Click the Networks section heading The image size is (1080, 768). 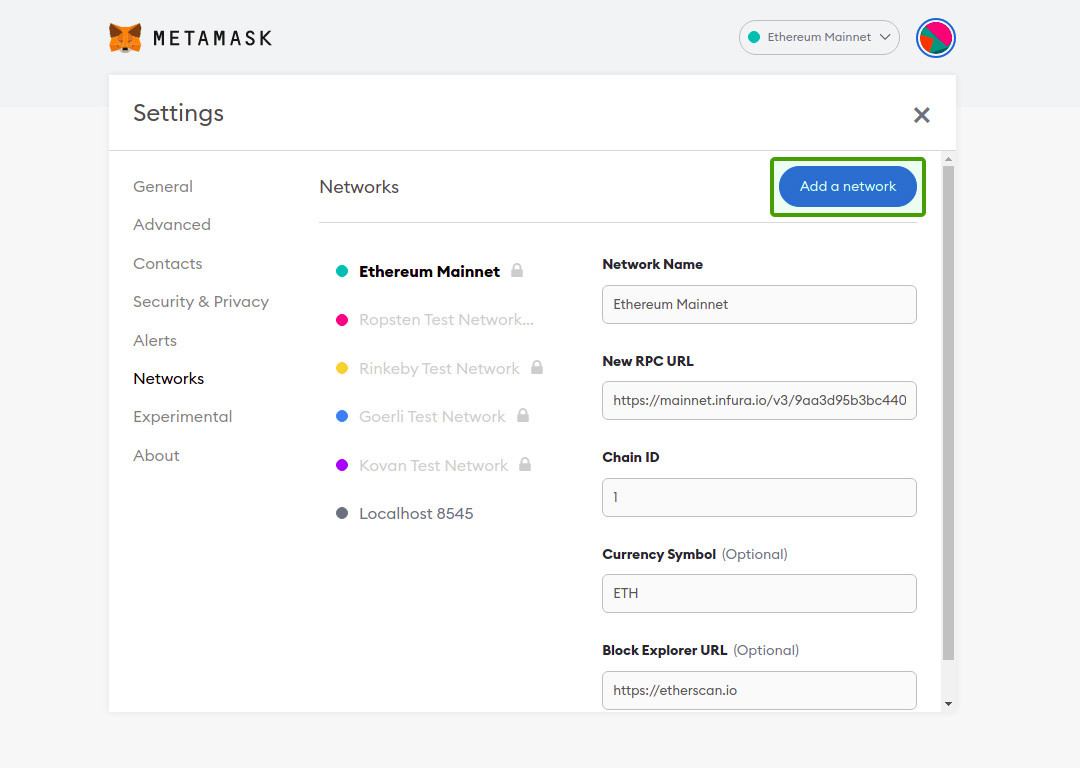coord(359,187)
